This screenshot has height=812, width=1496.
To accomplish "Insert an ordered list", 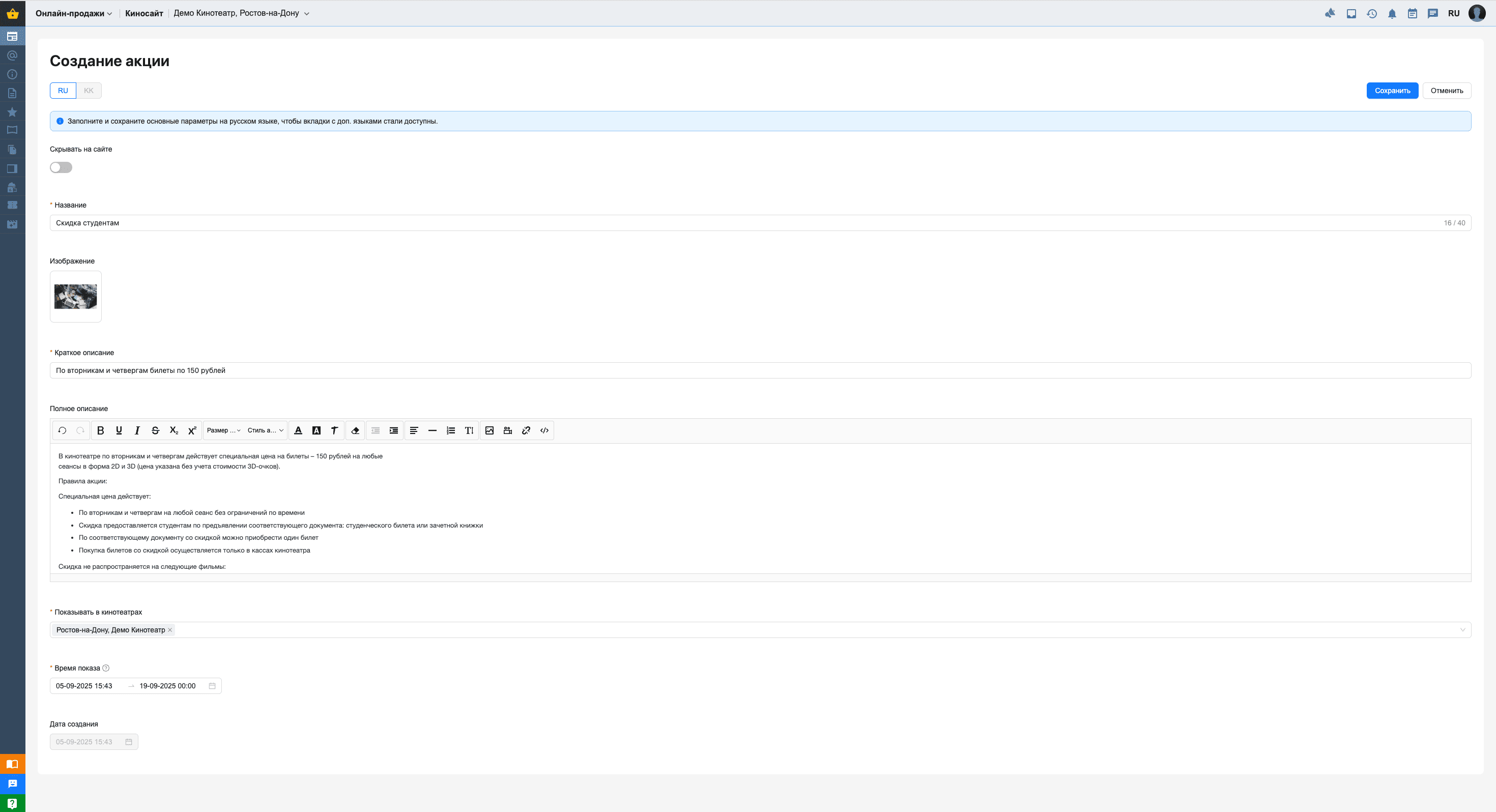I will click(451, 430).
